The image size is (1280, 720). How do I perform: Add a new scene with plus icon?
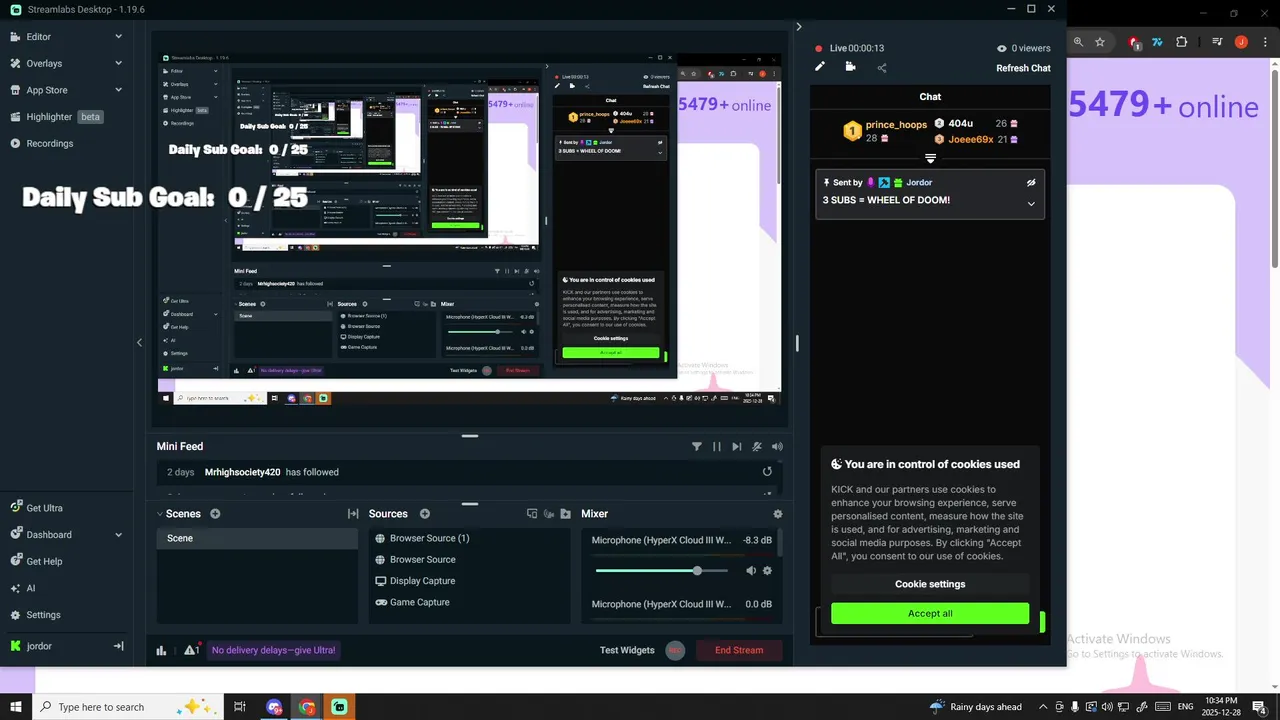(x=215, y=514)
